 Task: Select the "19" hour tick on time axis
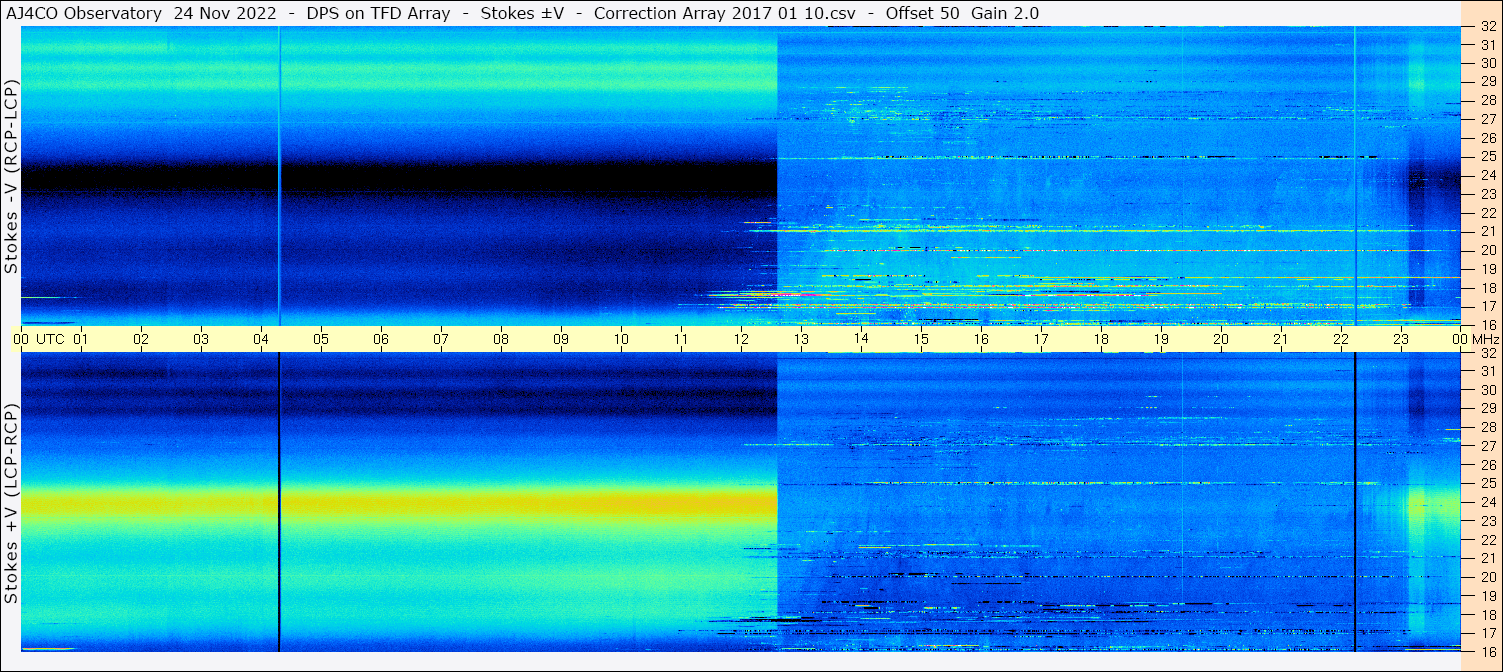[x=1161, y=339]
